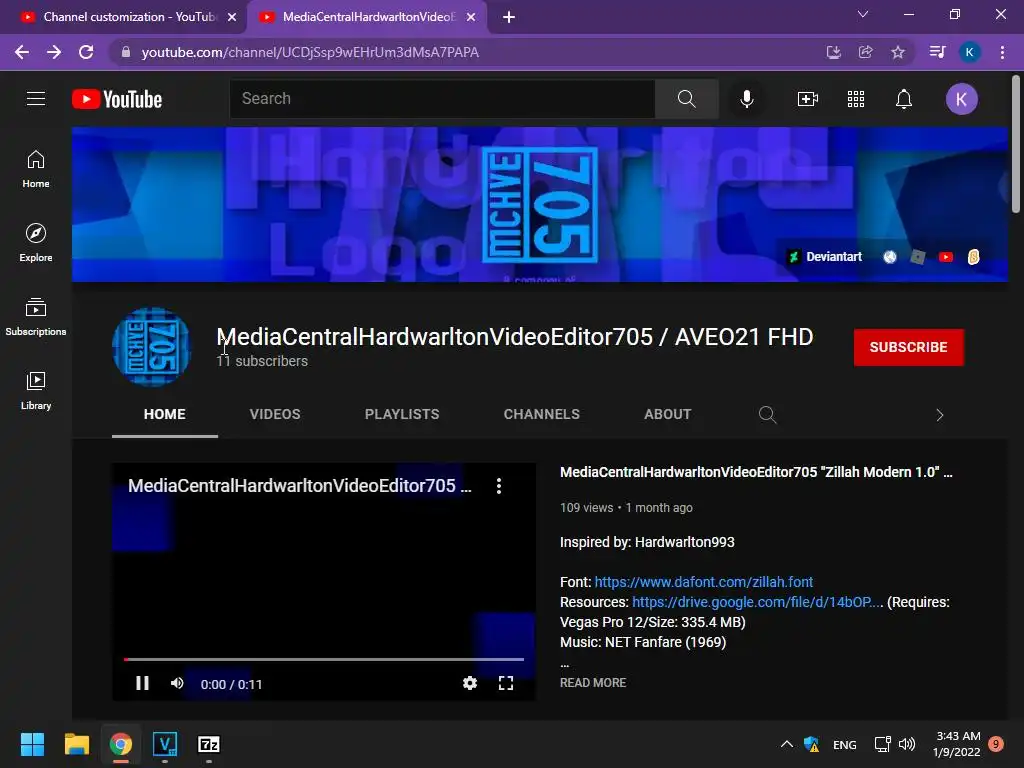
Task: Click the share page icon in toolbar
Action: (x=865, y=52)
